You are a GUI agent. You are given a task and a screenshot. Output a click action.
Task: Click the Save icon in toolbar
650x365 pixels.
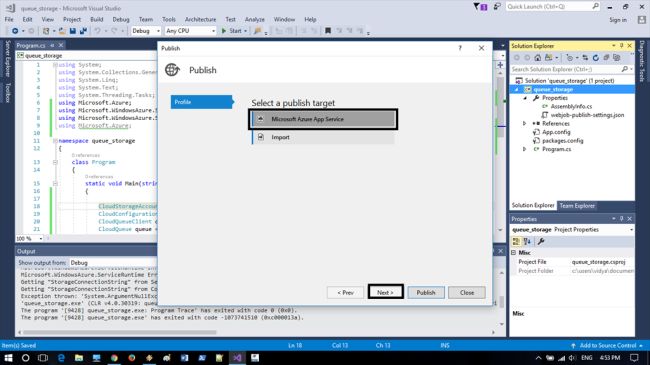point(73,31)
